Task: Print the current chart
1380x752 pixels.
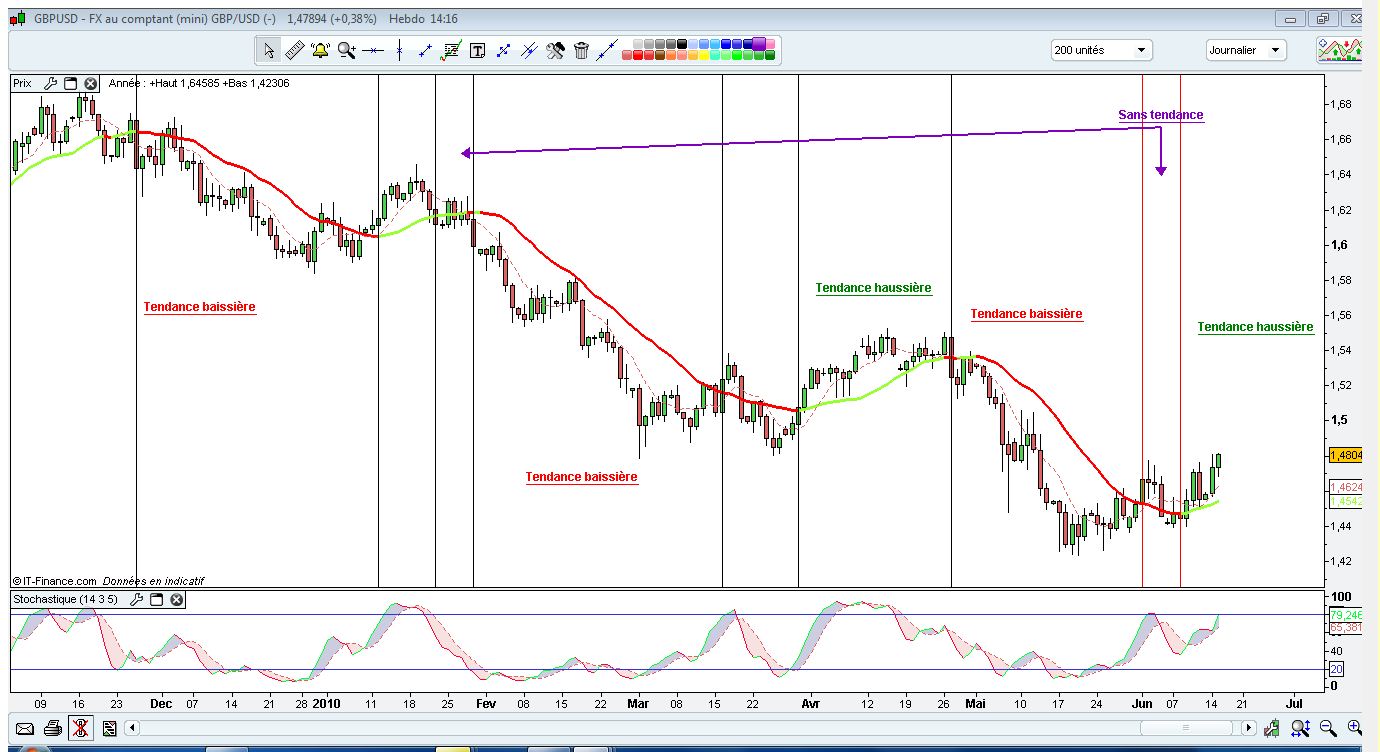Action: pos(53,729)
